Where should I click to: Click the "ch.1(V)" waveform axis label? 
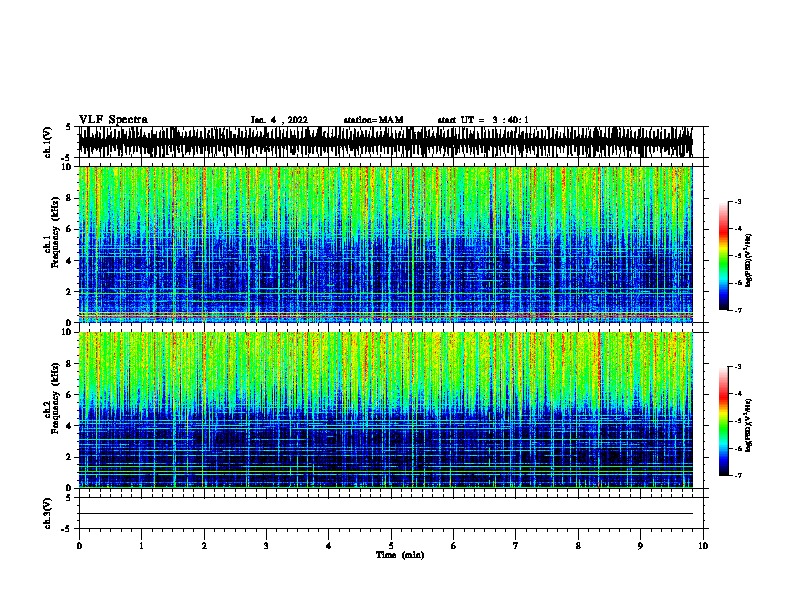pos(47,142)
